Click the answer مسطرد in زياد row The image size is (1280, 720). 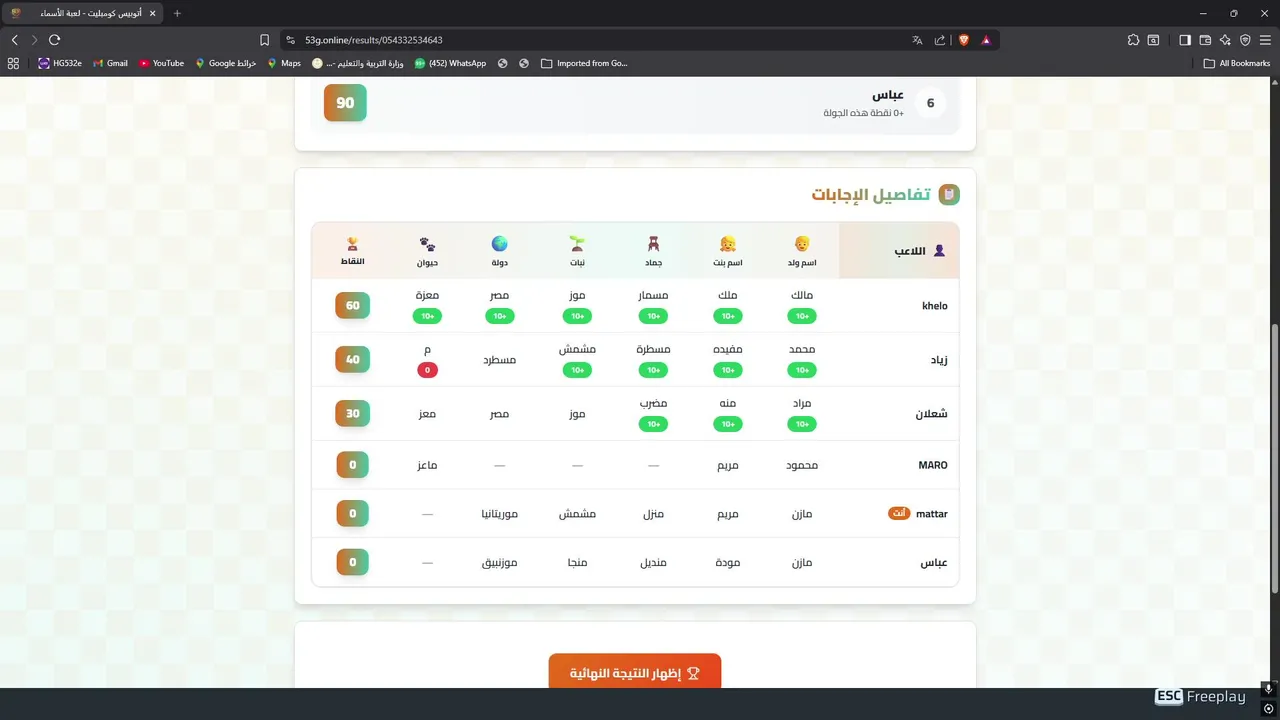point(500,360)
